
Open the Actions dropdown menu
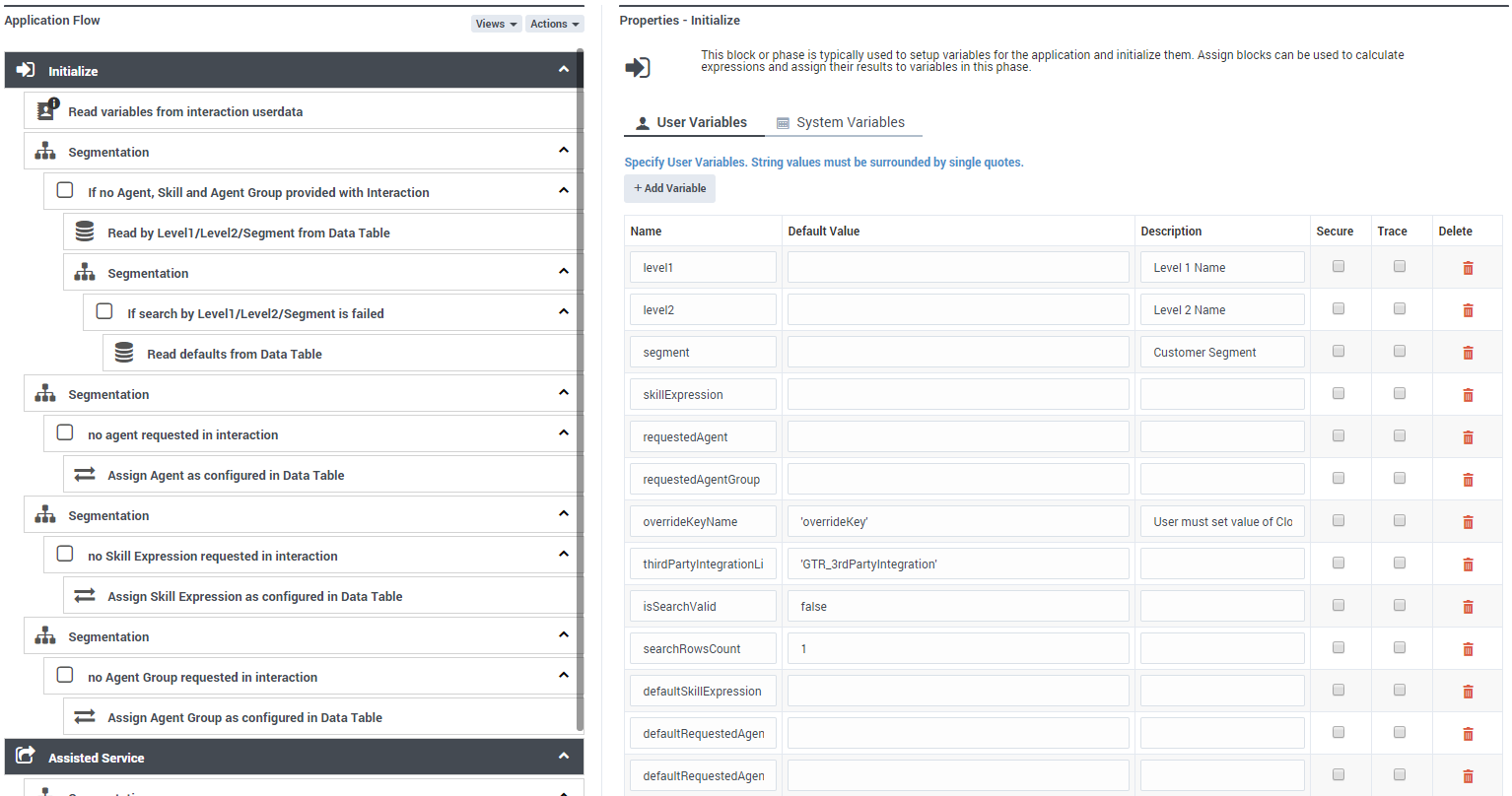(554, 24)
